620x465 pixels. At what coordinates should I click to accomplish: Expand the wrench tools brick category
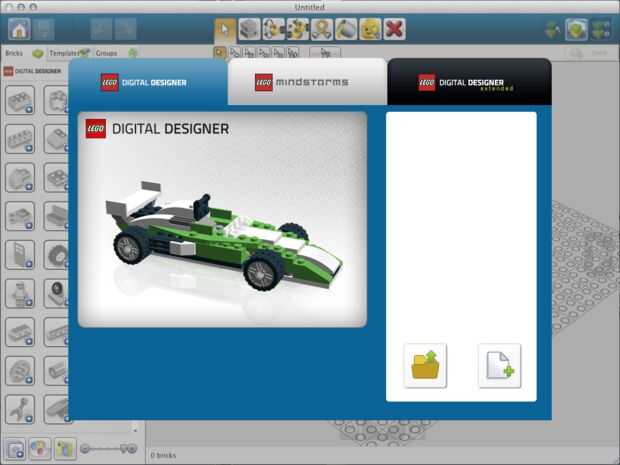coord(20,409)
